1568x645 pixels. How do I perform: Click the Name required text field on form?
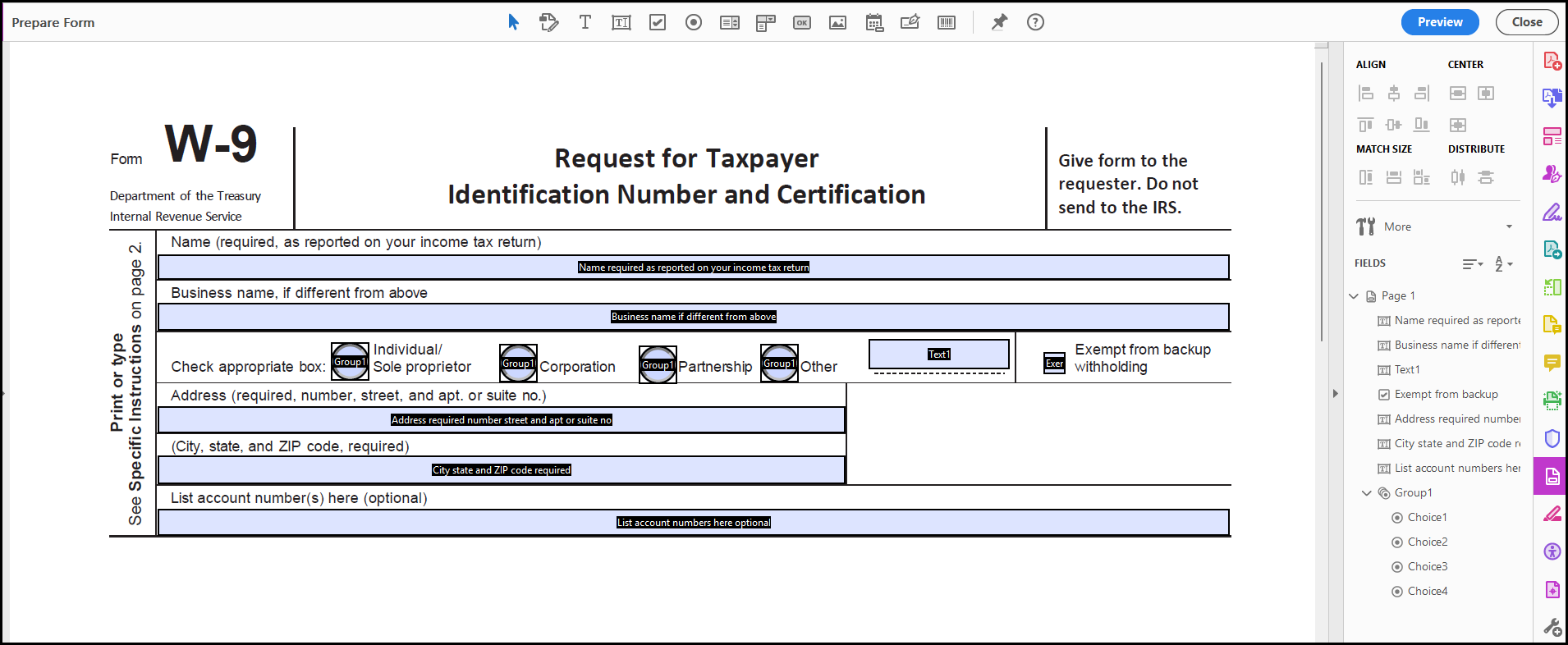pyautogui.click(x=693, y=268)
